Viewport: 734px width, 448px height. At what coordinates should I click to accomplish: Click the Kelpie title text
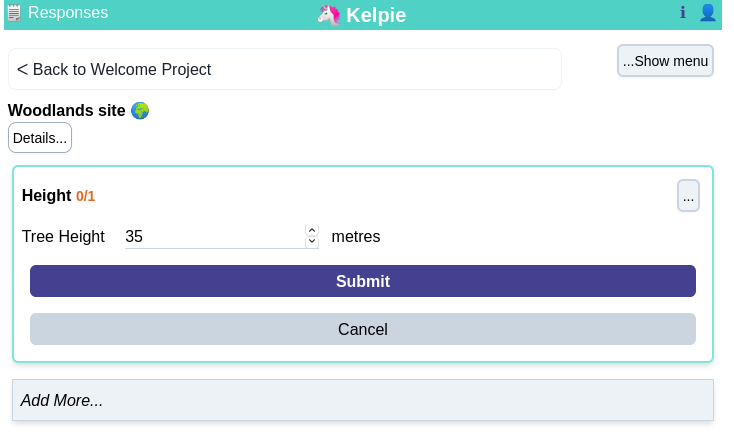click(376, 15)
